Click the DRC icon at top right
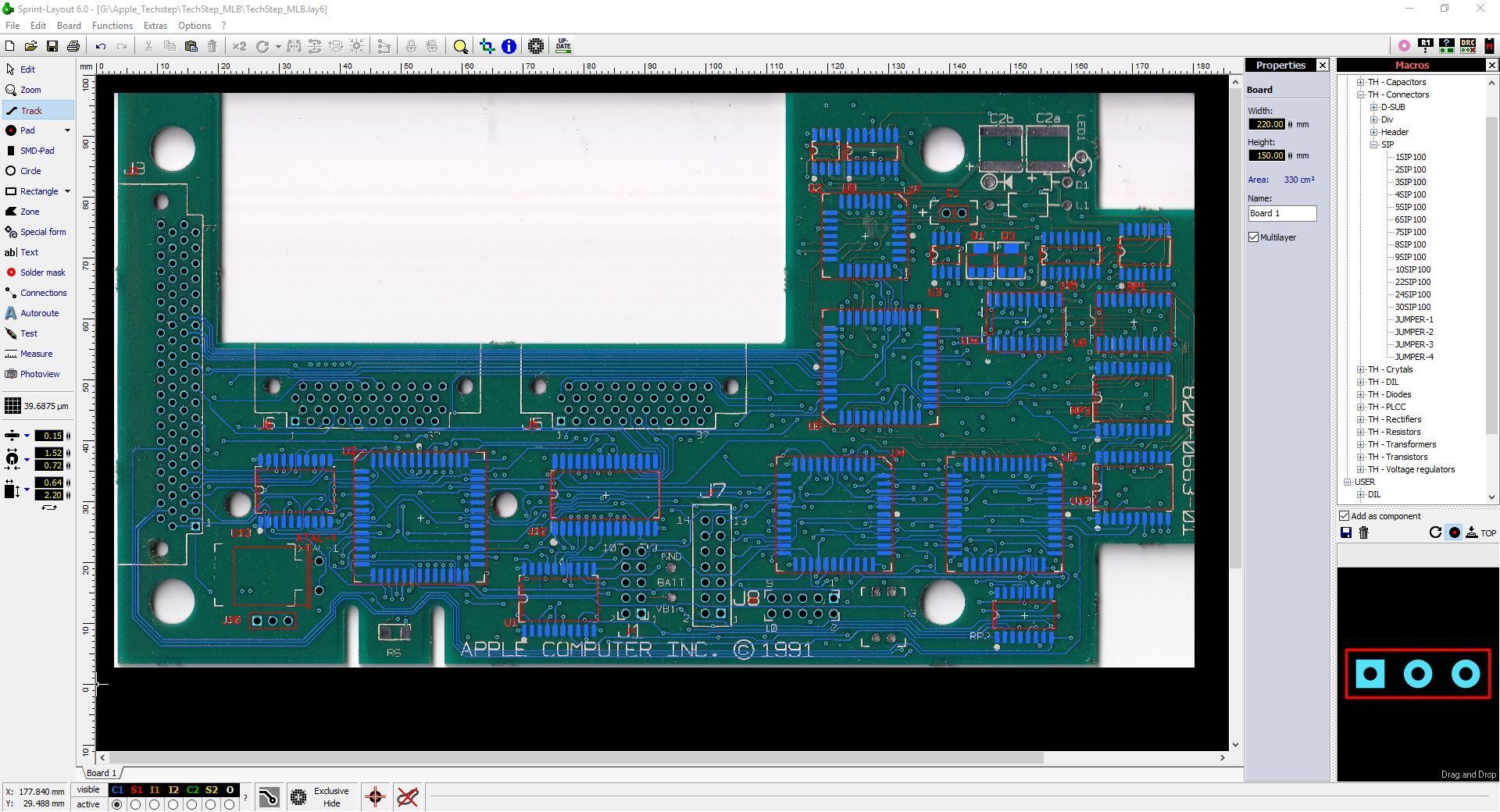Screen dimensions: 1500x812 coord(1468,45)
